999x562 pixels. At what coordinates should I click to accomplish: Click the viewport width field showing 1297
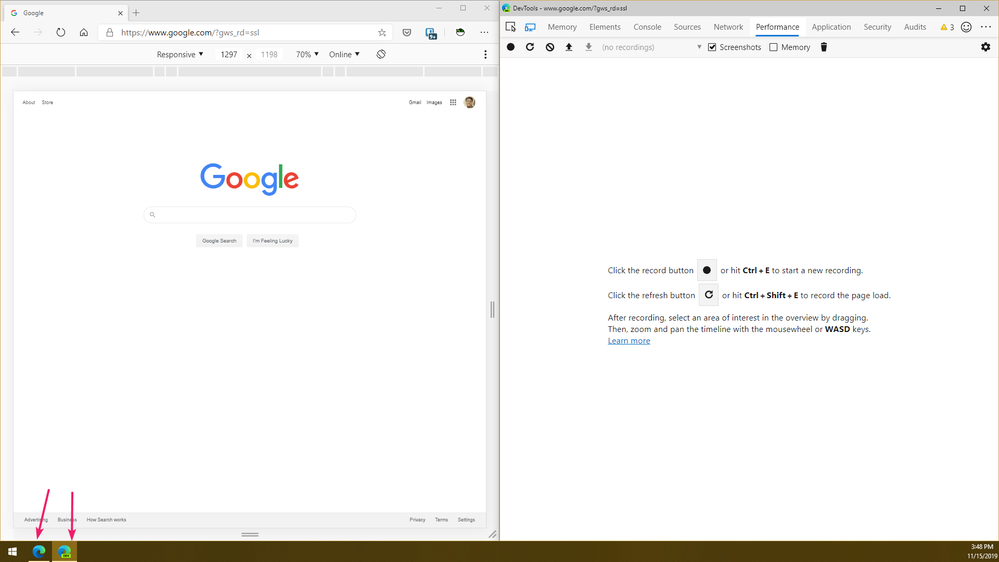point(229,55)
